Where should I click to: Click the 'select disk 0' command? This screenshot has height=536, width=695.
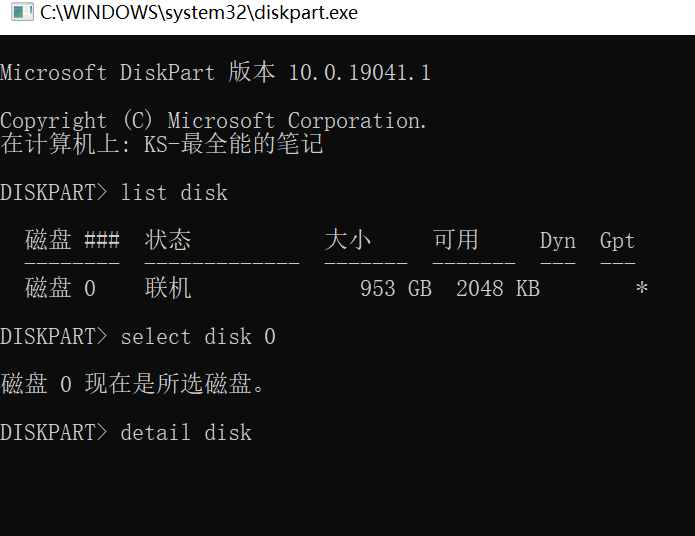coord(198,336)
